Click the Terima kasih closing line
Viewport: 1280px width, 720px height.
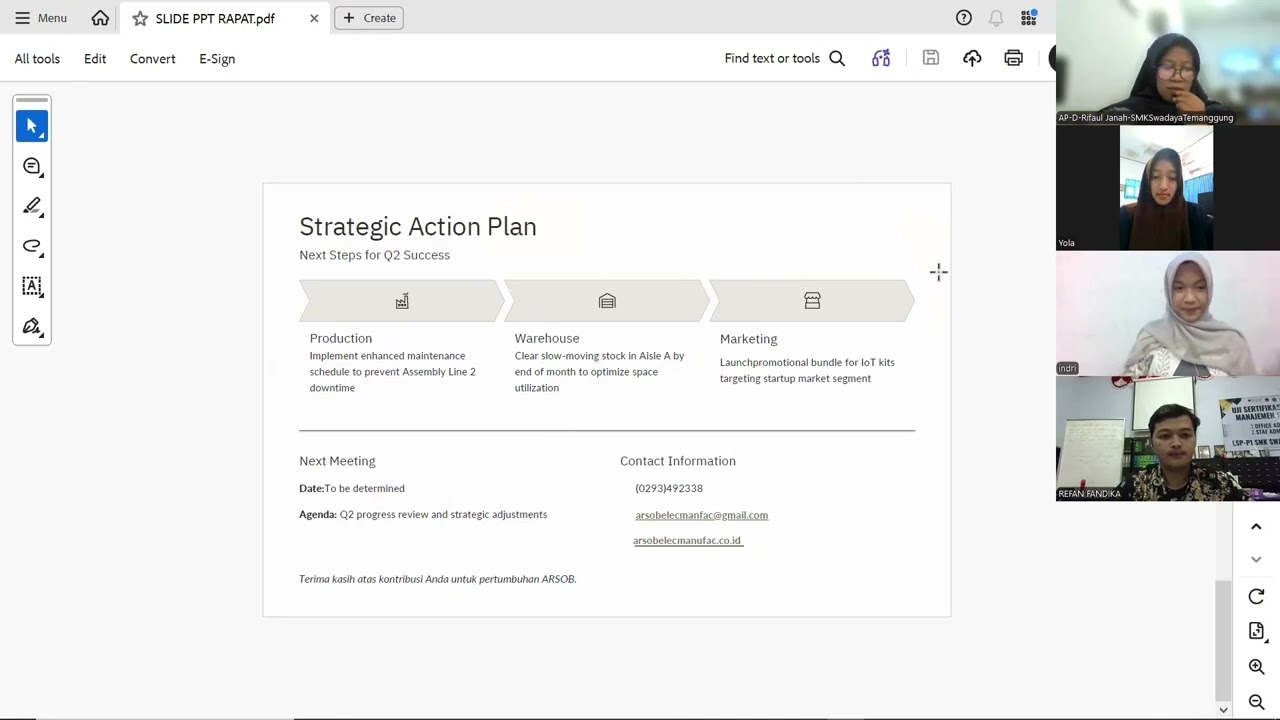pos(437,579)
